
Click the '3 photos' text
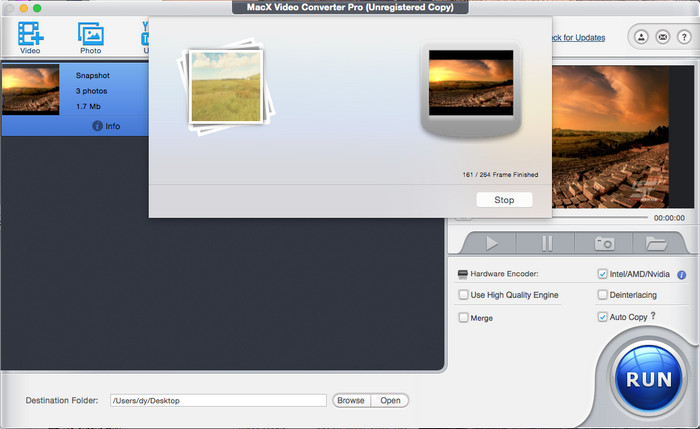point(92,91)
